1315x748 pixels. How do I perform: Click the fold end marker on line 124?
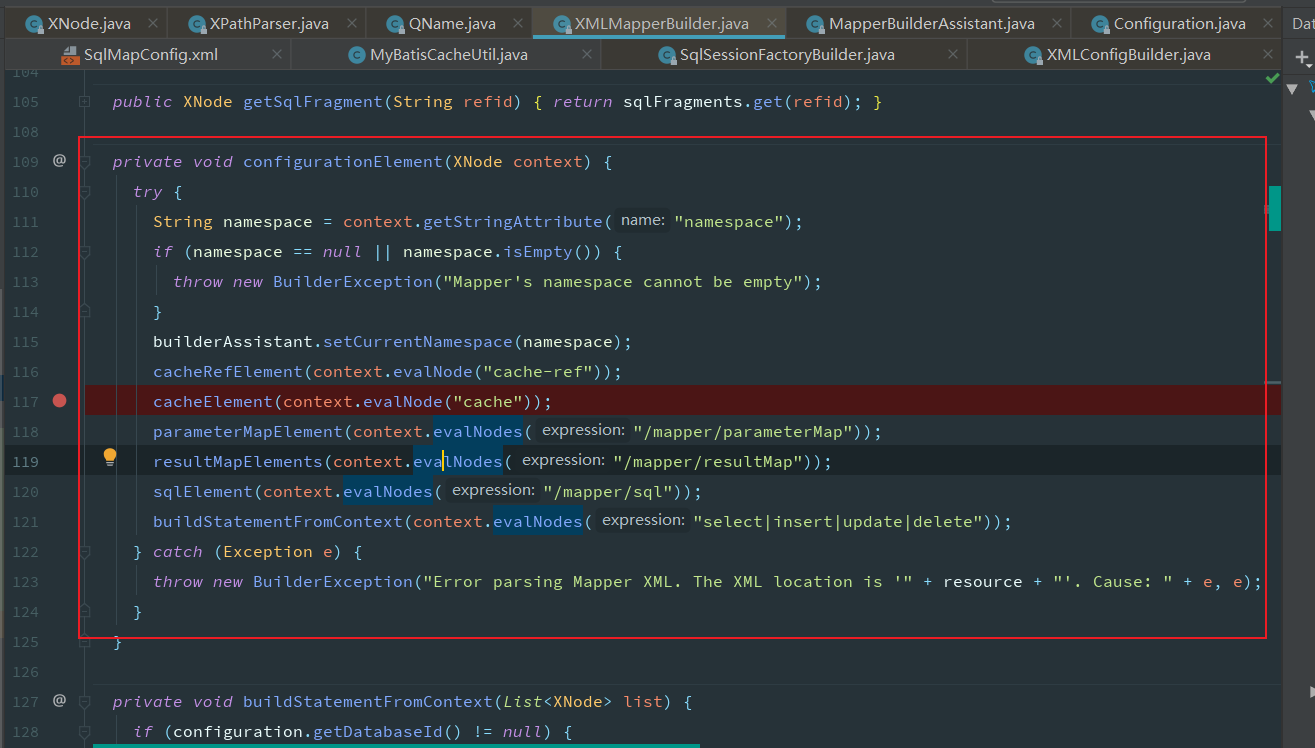tap(85, 612)
